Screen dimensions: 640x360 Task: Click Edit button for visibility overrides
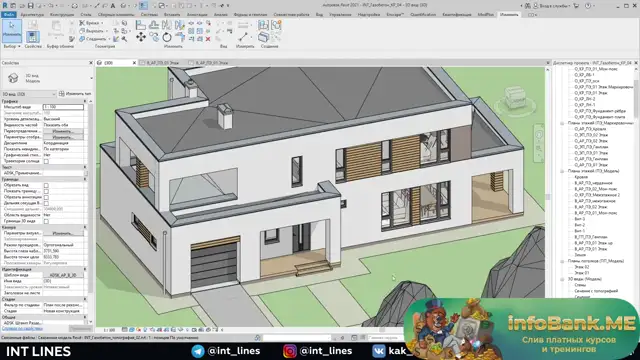[63, 131]
